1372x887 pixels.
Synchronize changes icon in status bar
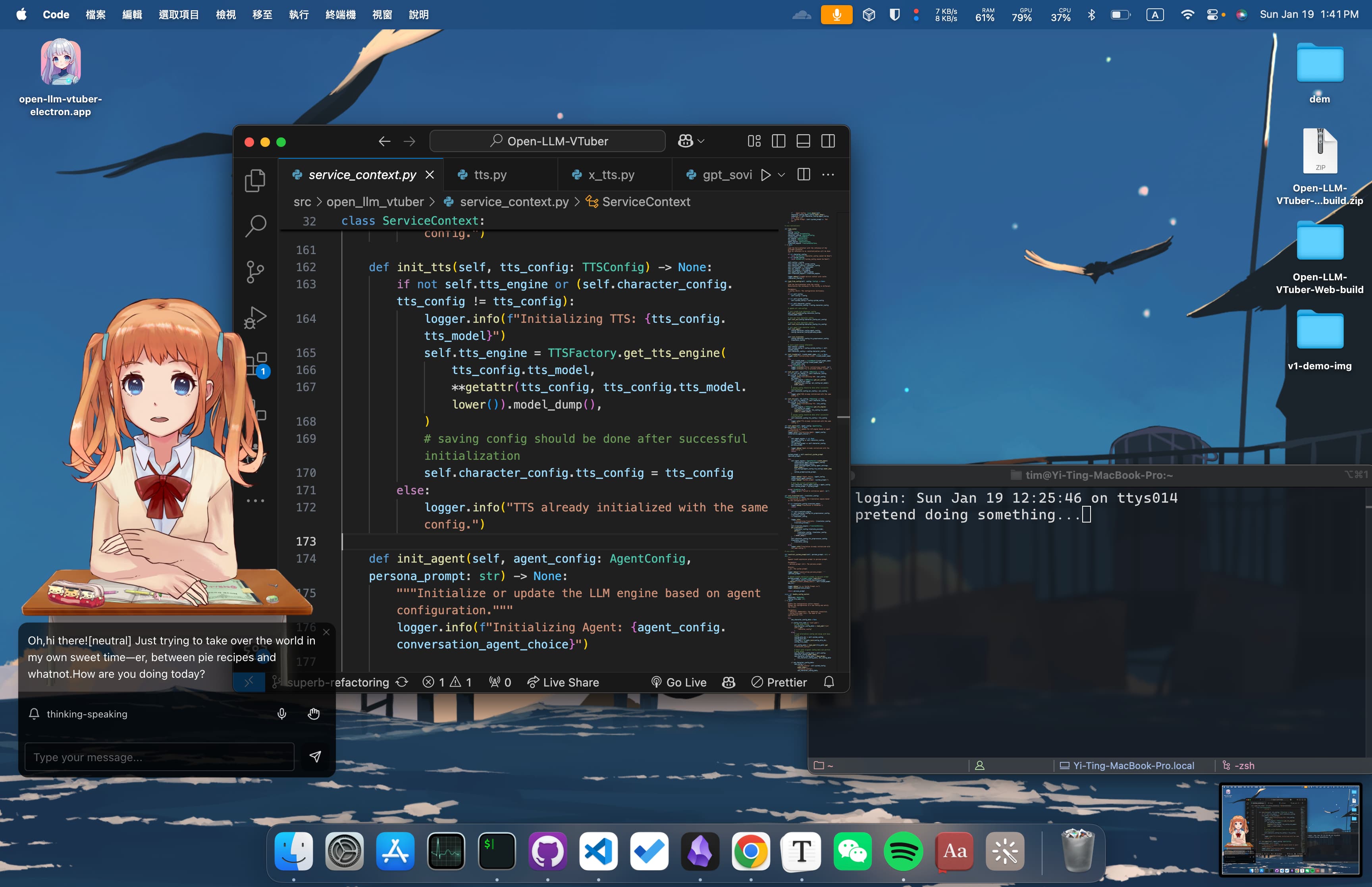click(402, 682)
